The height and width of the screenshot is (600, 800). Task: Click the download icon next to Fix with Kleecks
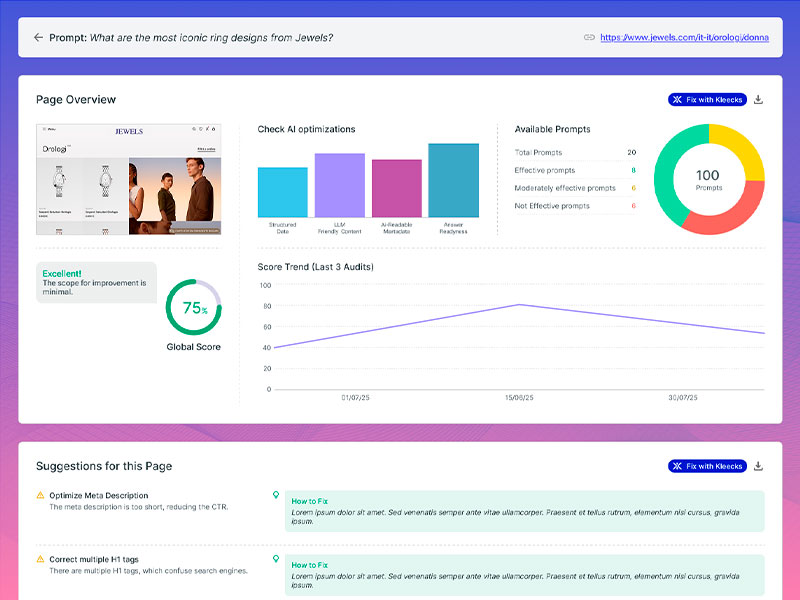758,99
